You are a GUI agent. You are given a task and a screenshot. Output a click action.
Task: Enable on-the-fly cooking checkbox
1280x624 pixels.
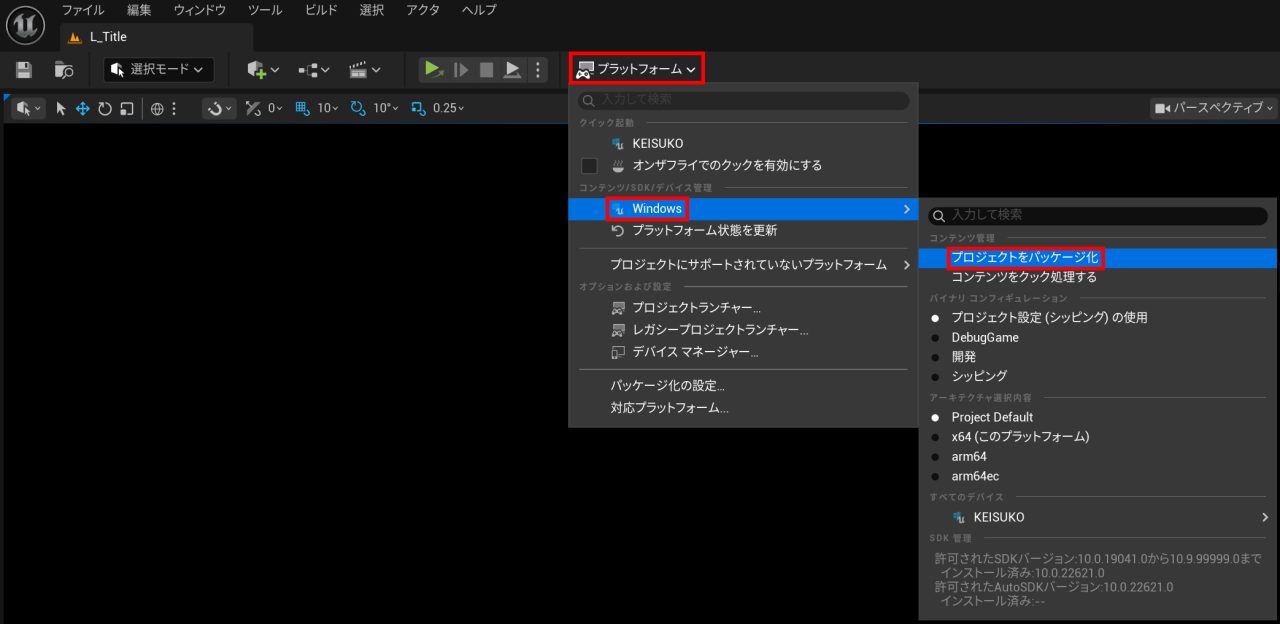pos(590,166)
